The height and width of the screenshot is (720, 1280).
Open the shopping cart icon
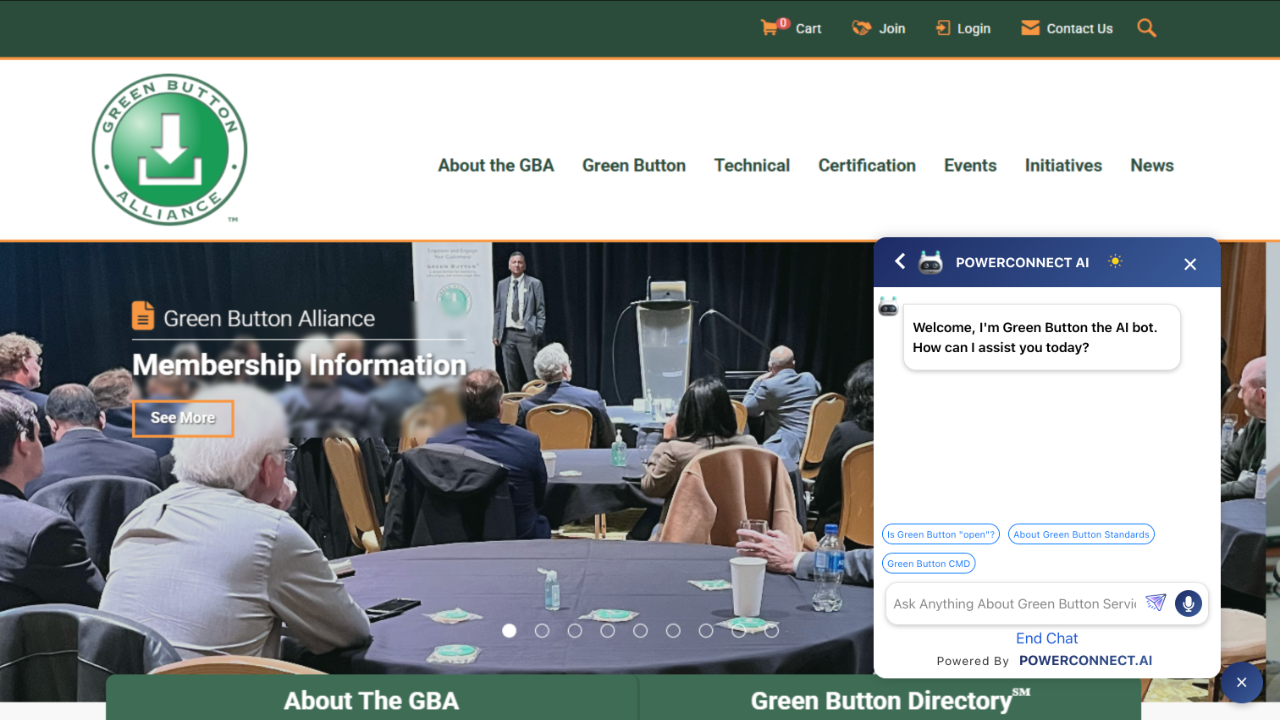point(769,28)
